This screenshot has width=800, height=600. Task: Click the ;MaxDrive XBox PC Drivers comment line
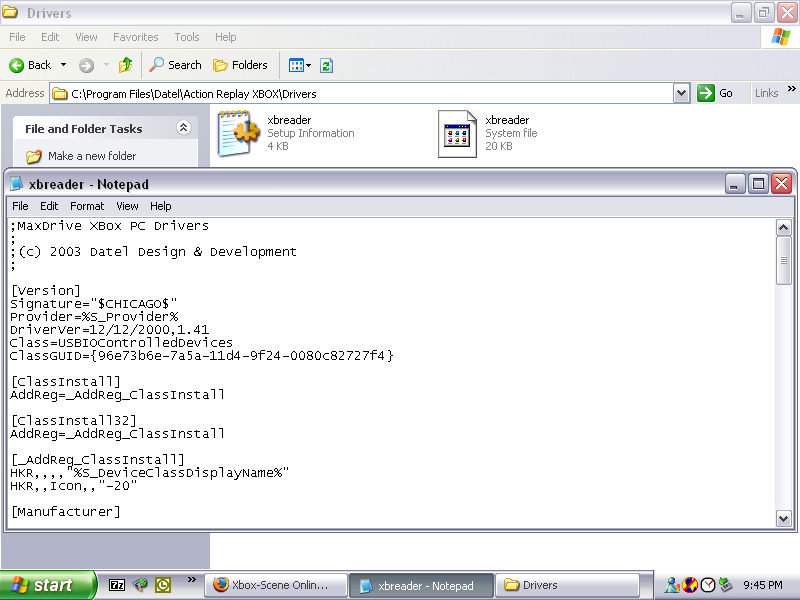coord(110,226)
